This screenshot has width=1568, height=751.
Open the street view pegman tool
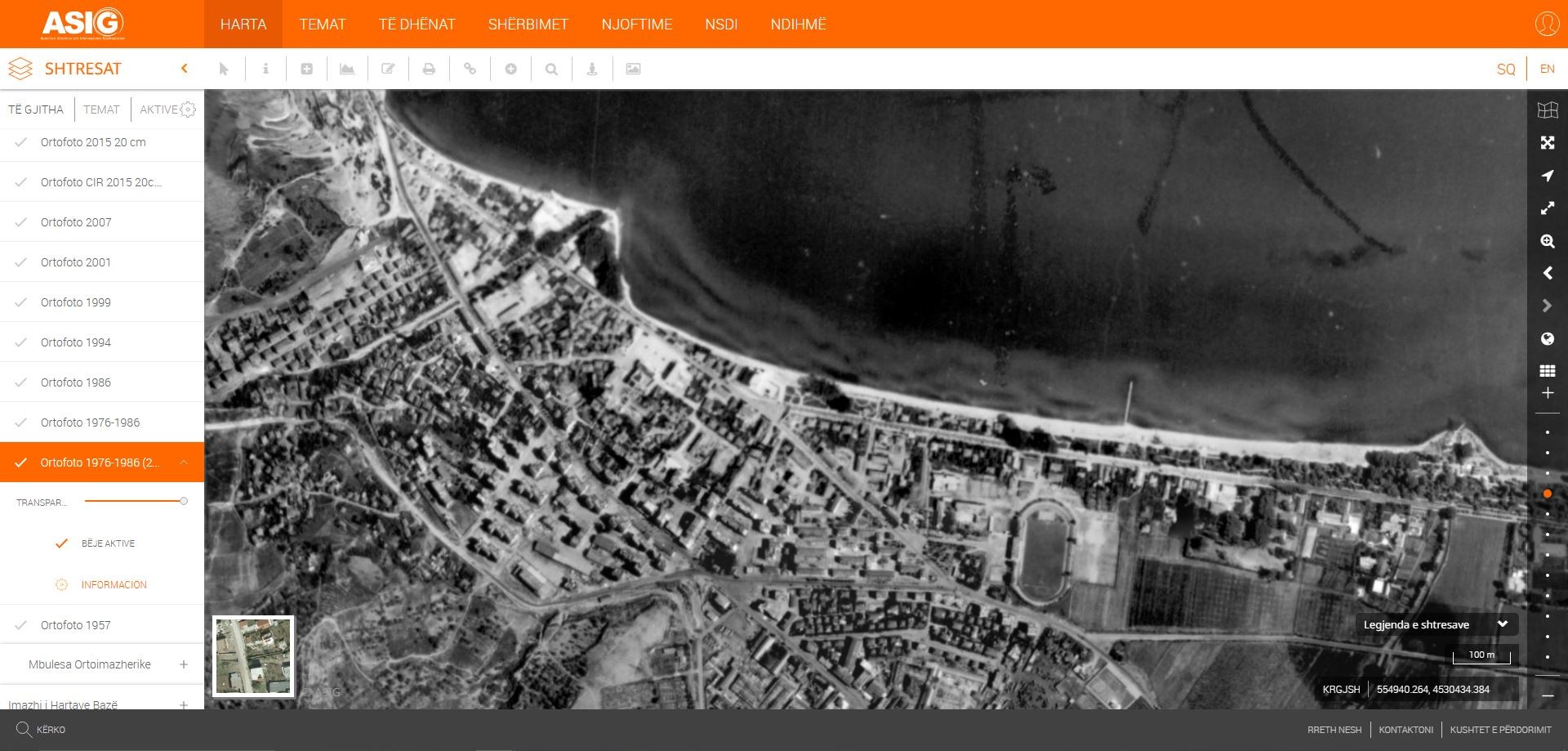592,69
